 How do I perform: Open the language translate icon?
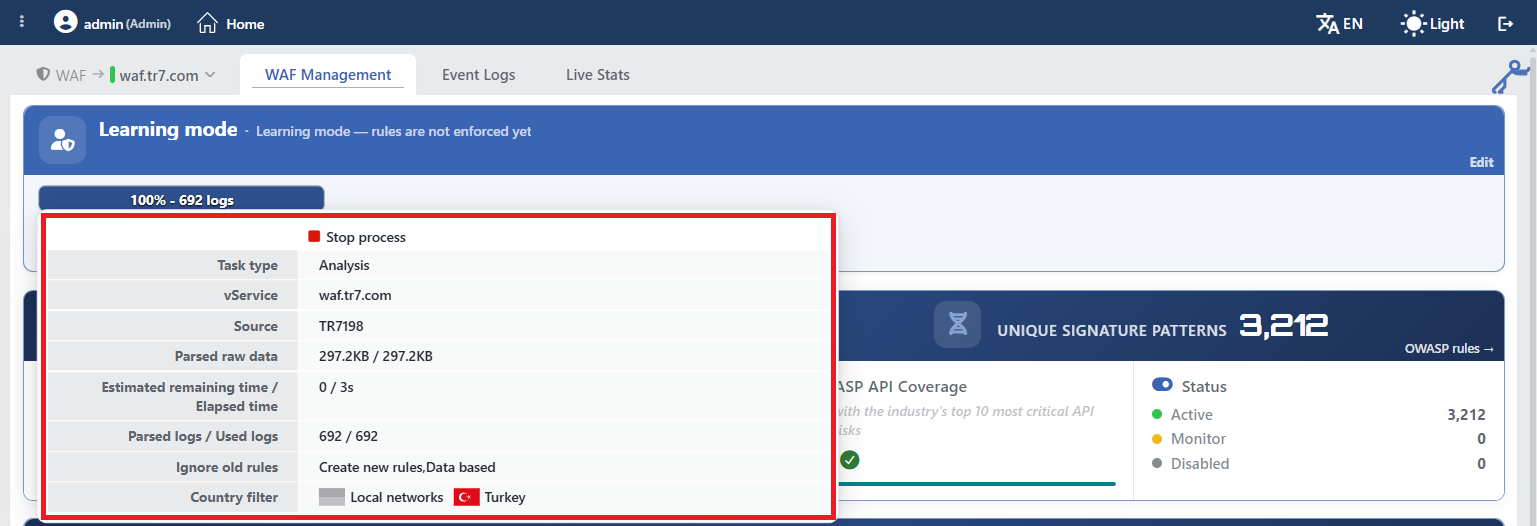pyautogui.click(x=1327, y=23)
